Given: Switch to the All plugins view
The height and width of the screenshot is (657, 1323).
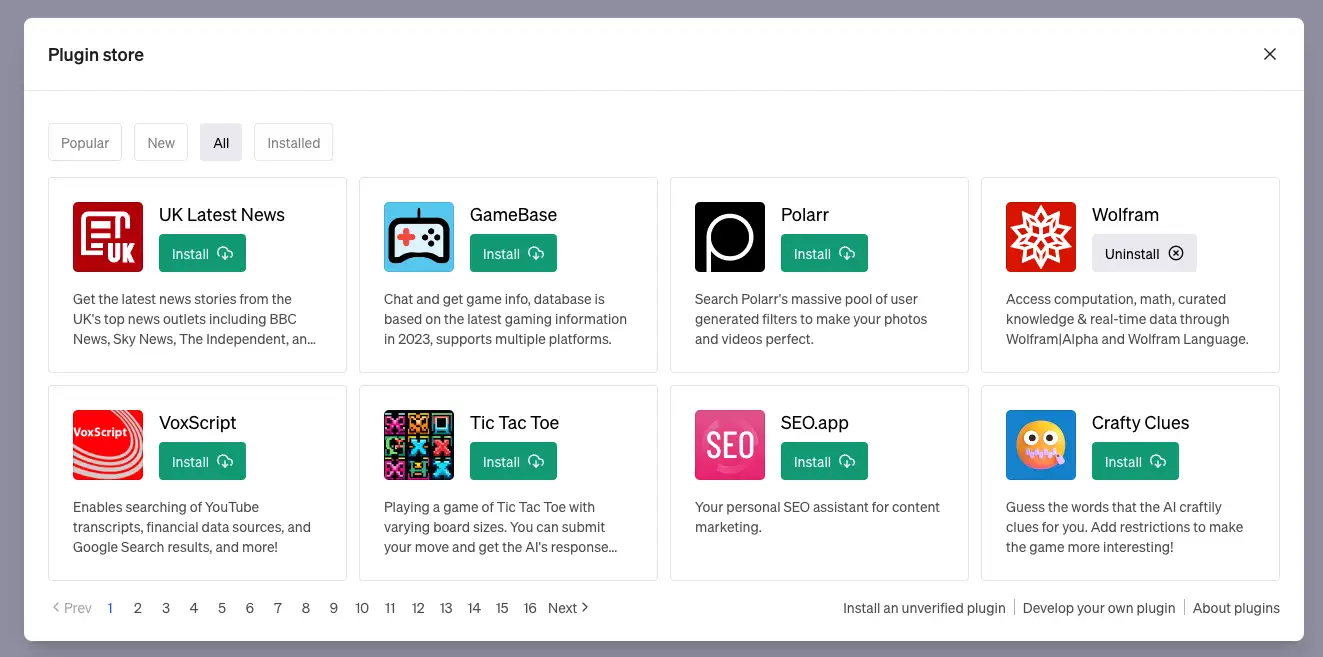Looking at the screenshot, I should coord(220,142).
